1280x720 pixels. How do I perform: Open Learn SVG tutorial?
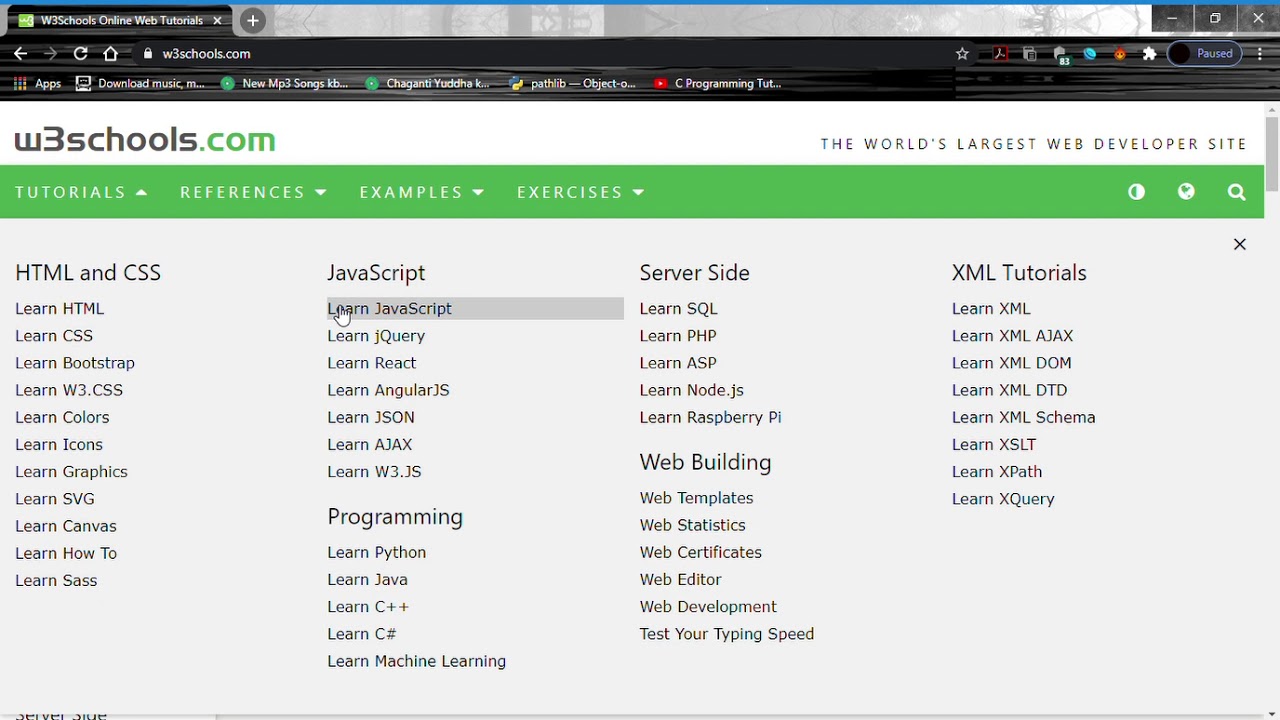[55, 499]
